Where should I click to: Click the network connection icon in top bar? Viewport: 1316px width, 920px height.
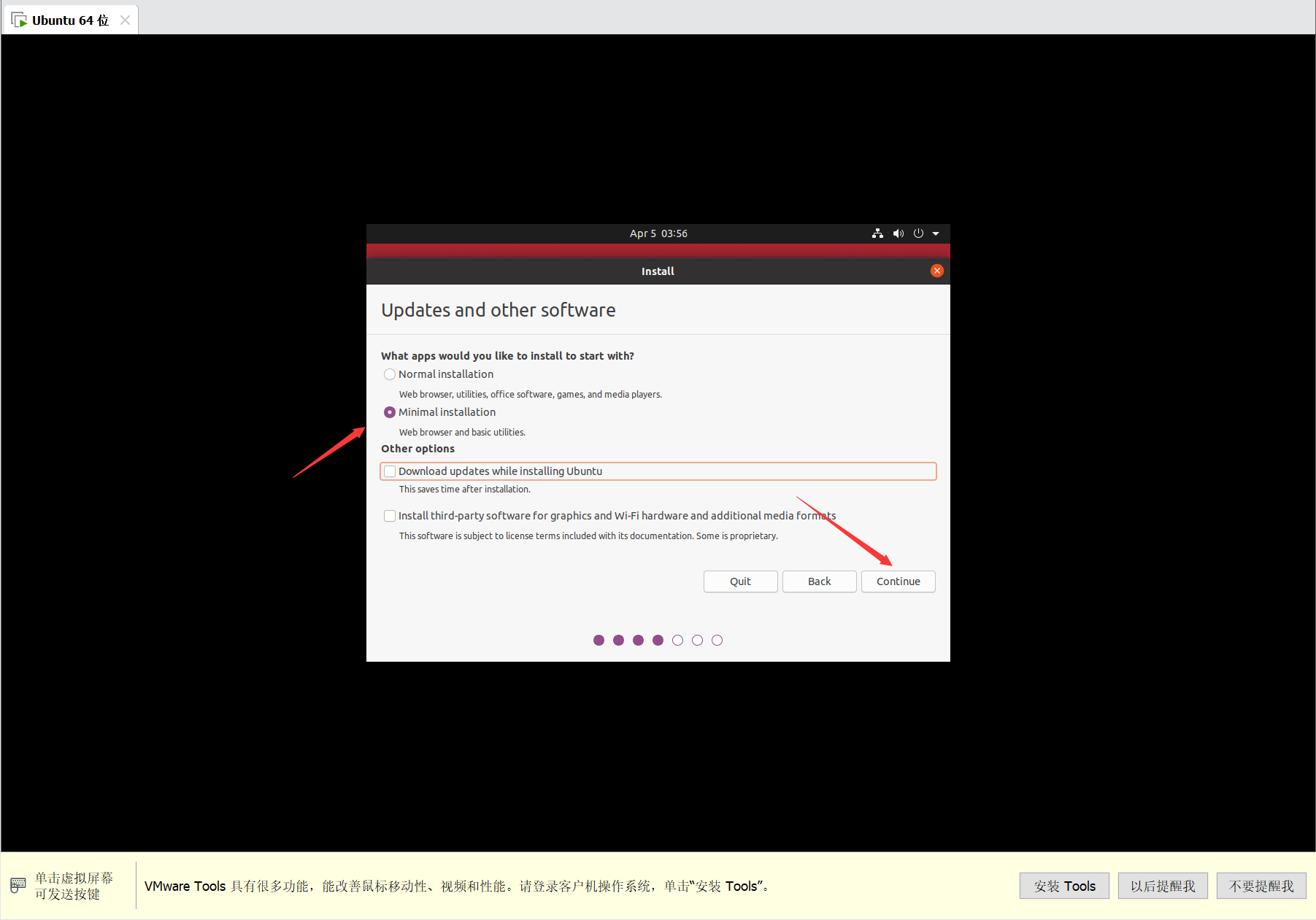877,233
